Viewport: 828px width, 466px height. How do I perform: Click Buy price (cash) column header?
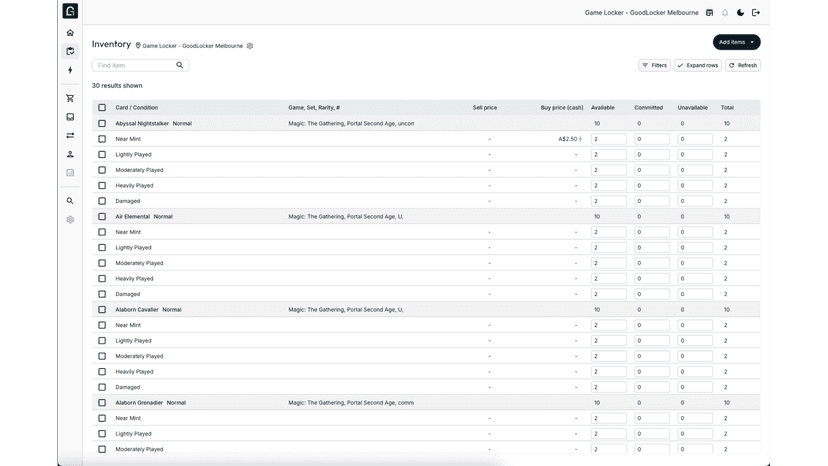point(562,107)
